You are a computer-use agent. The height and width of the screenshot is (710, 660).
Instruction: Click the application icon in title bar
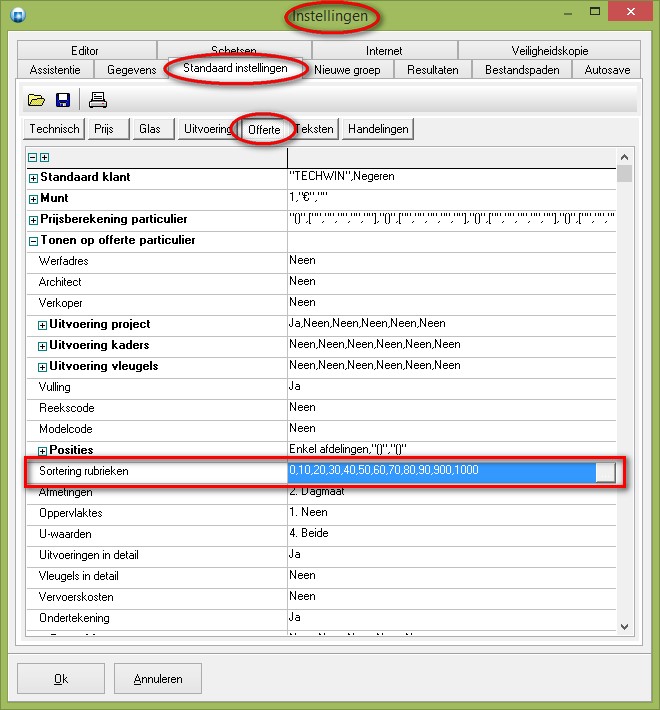click(x=18, y=15)
